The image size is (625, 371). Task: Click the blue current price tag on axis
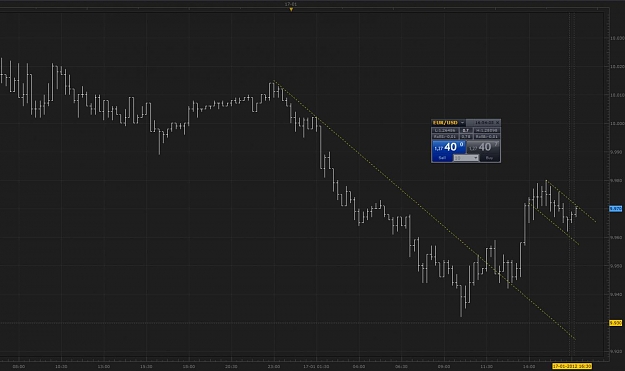point(616,208)
